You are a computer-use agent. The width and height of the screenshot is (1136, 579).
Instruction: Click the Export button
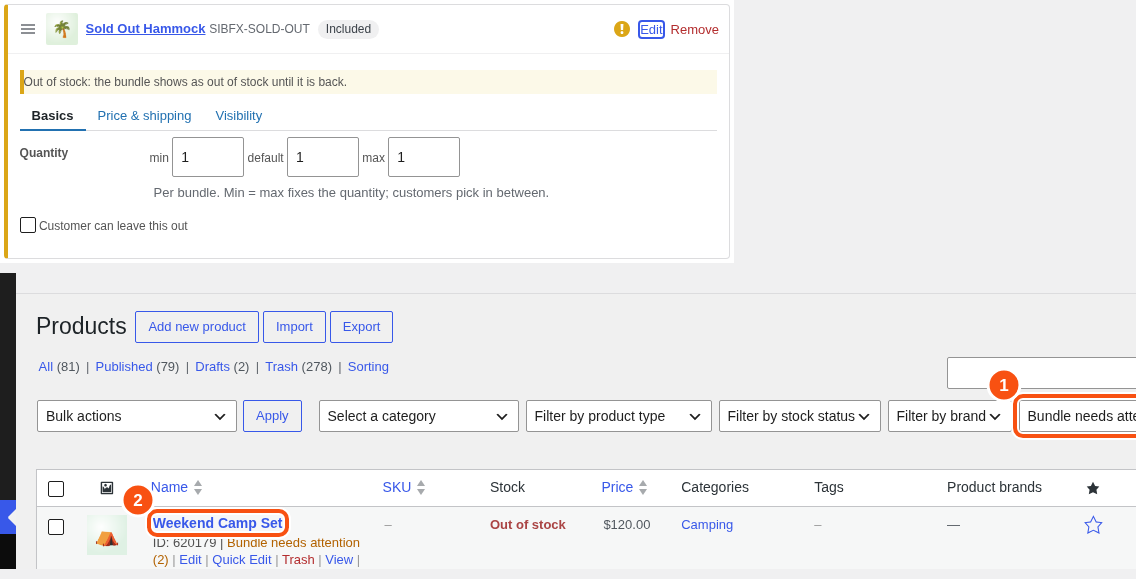click(x=362, y=327)
